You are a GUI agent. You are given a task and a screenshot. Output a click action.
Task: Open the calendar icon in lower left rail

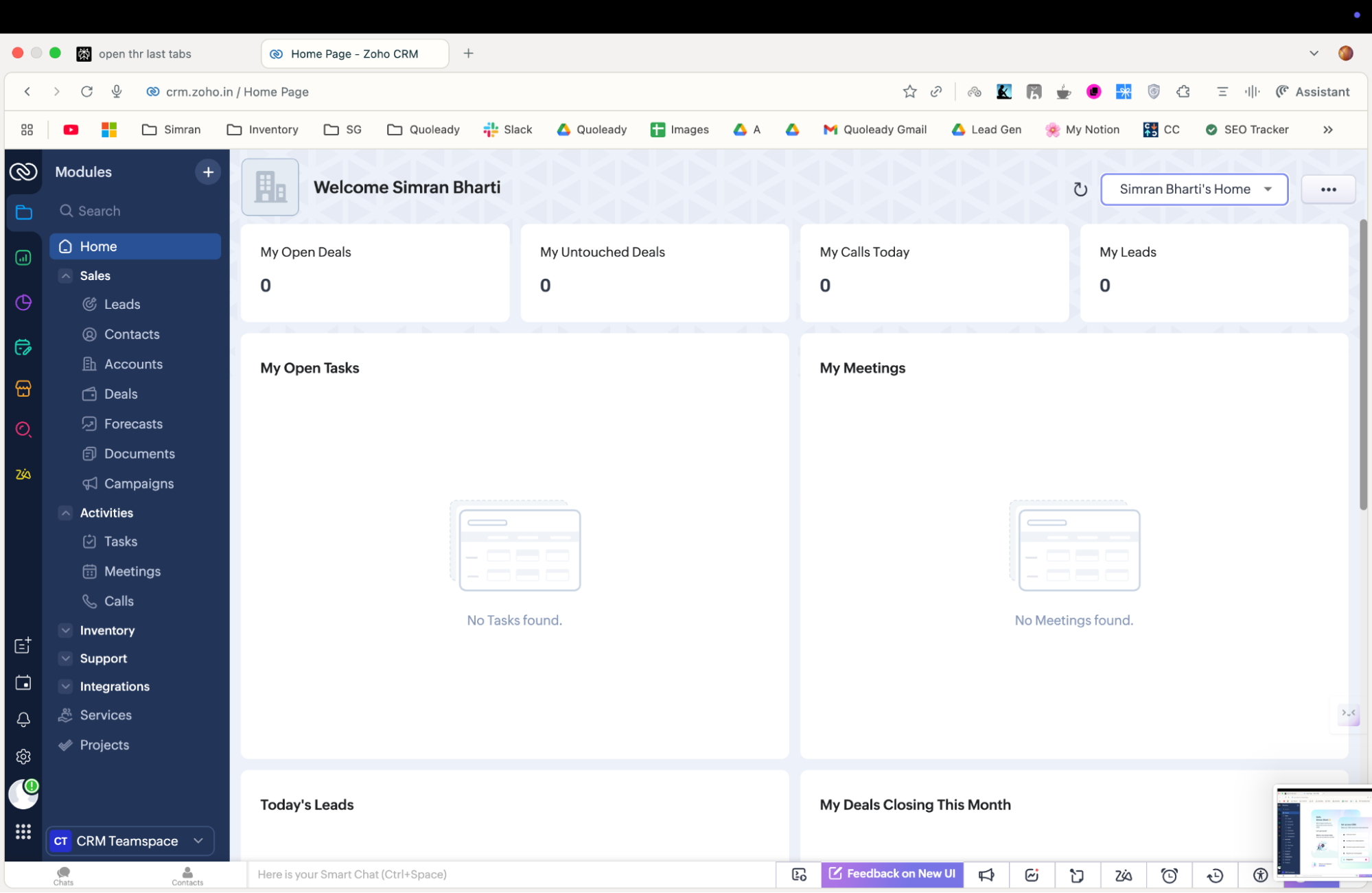tap(23, 683)
